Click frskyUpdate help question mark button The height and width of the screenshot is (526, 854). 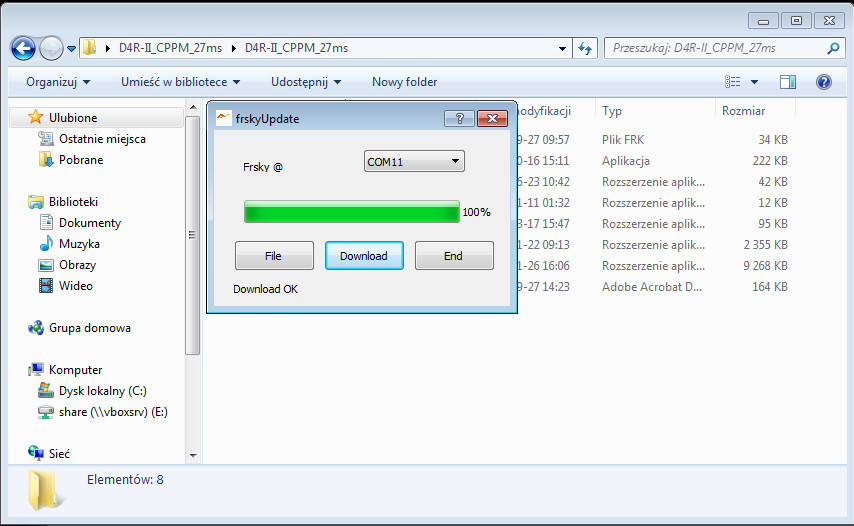459,118
